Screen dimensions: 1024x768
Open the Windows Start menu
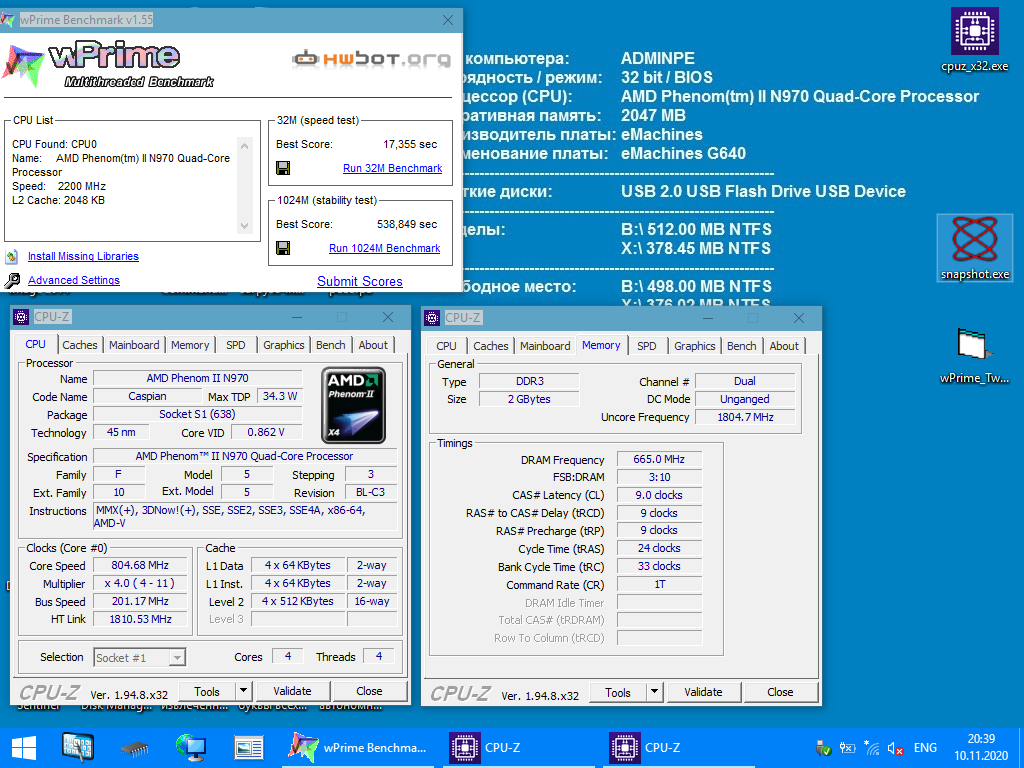tap(24, 748)
